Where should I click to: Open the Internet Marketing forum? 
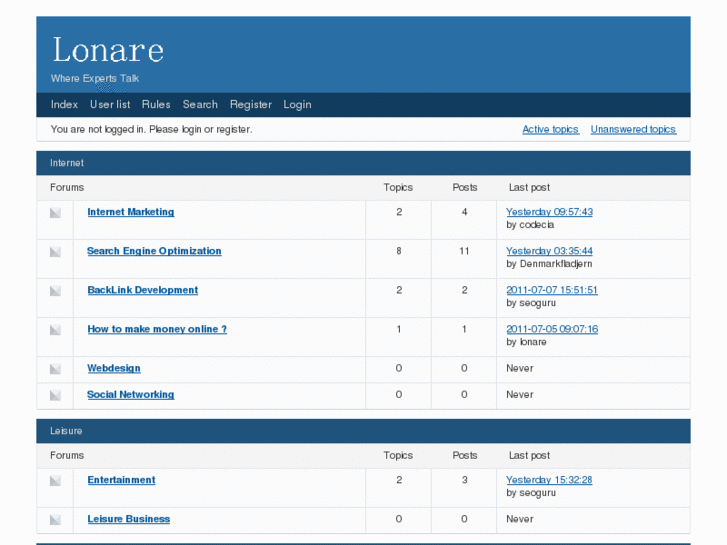click(131, 212)
